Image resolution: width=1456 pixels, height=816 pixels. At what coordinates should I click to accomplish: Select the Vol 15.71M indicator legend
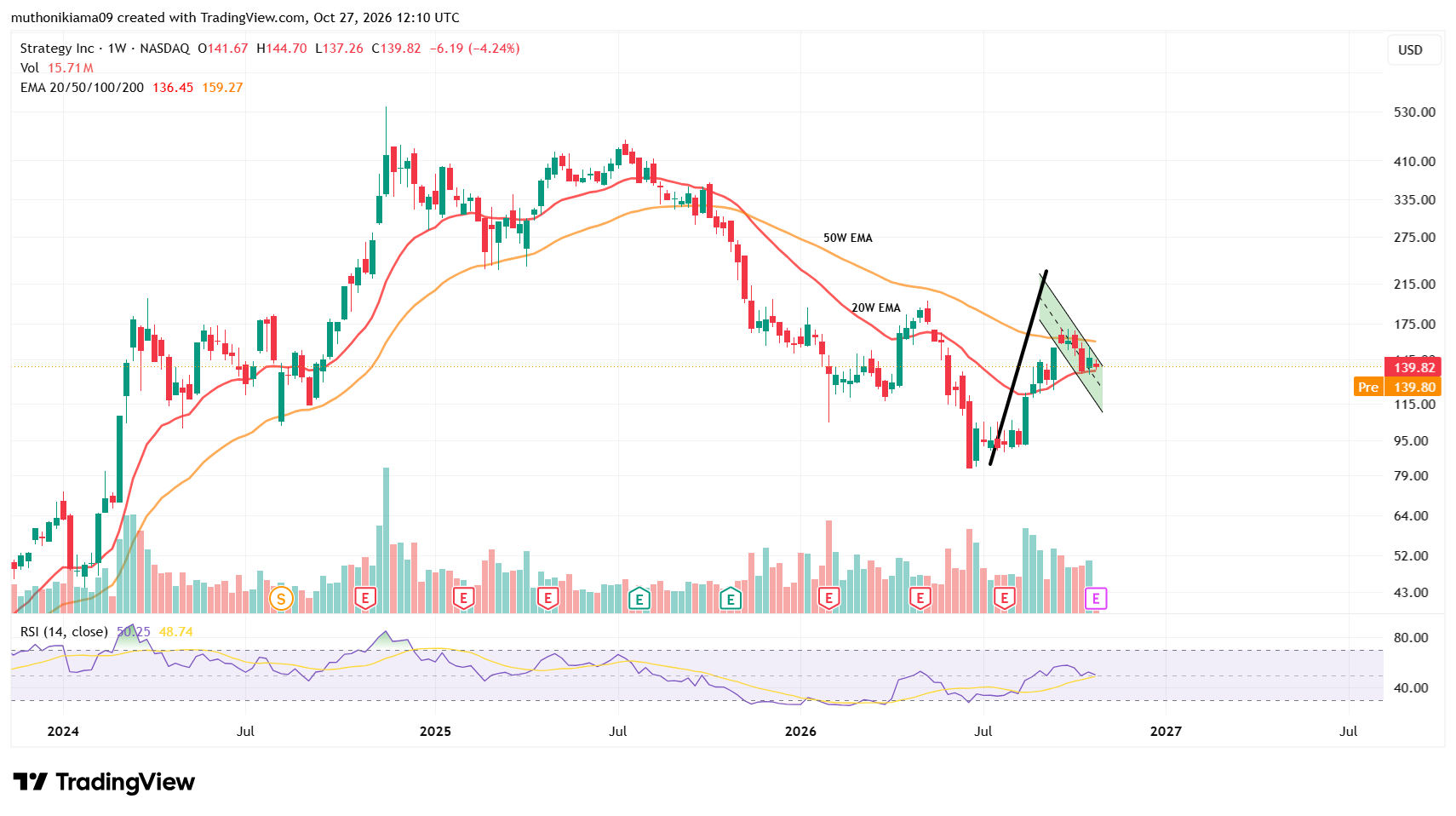pyautogui.click(x=57, y=68)
